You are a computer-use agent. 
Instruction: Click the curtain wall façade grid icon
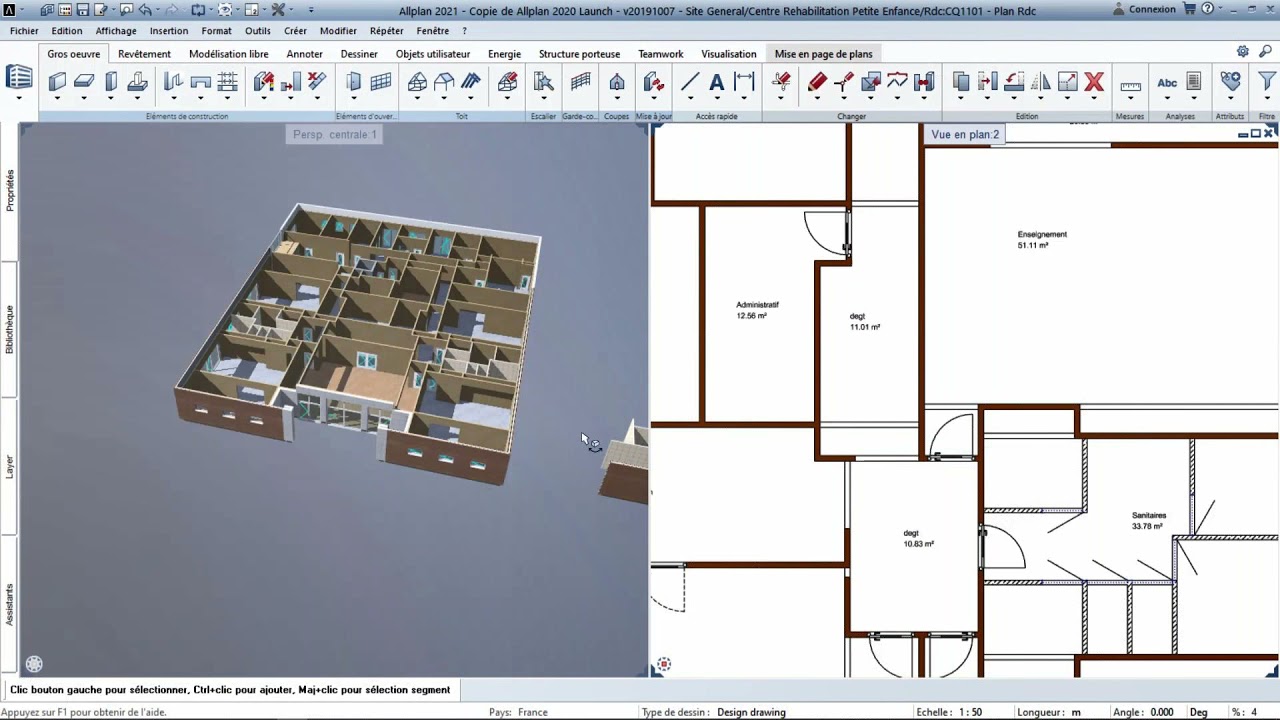381,82
